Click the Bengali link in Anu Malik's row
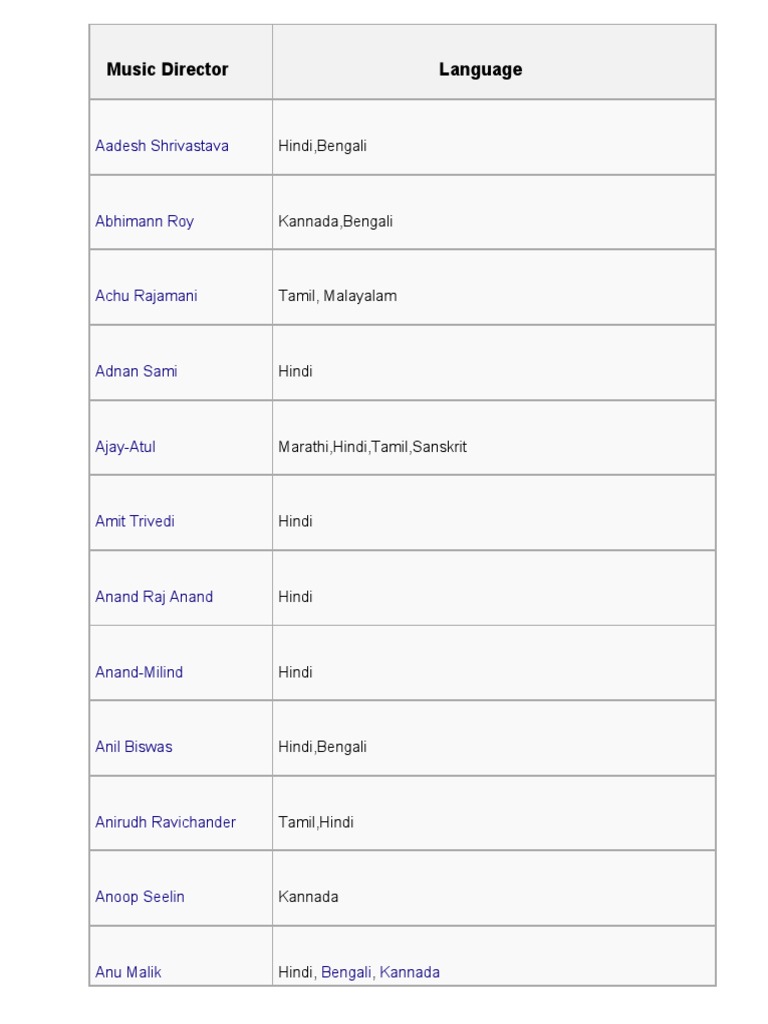The height and width of the screenshot is (1024, 768). tap(346, 972)
